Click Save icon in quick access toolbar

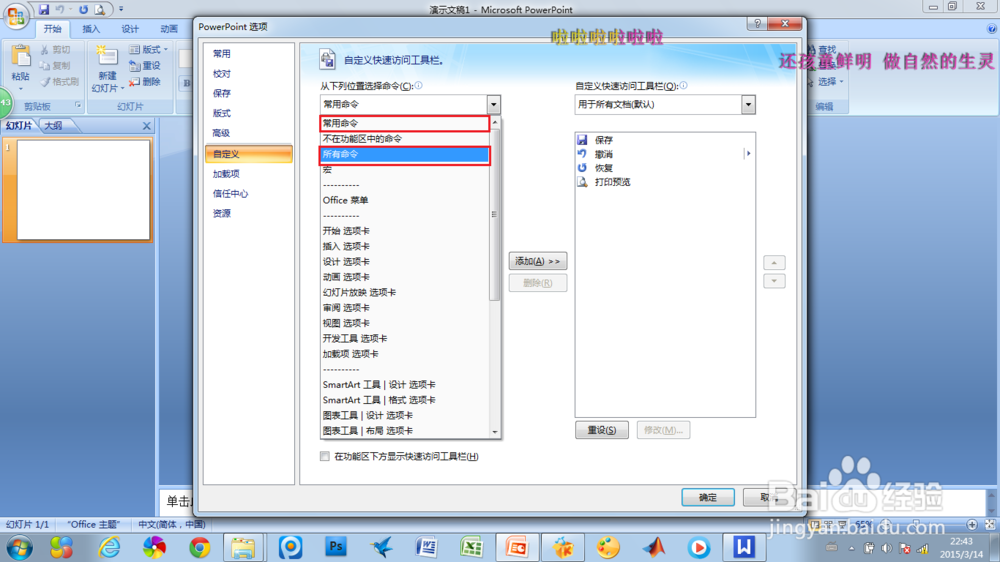click(x=43, y=10)
